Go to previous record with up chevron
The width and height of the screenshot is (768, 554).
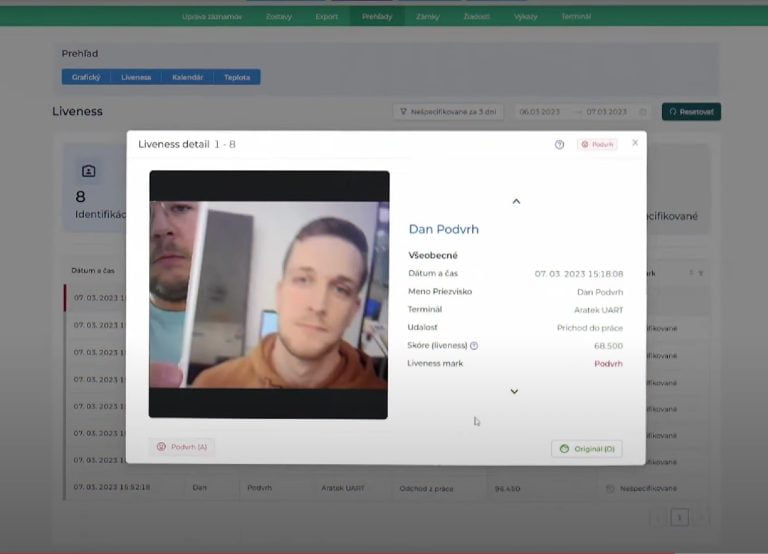point(516,201)
